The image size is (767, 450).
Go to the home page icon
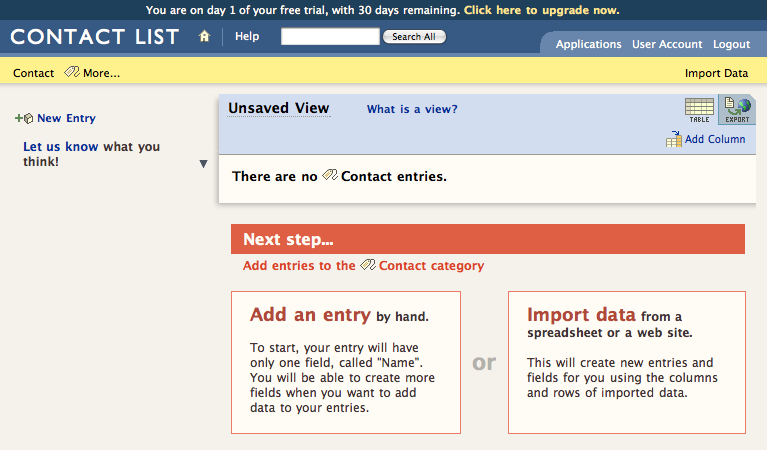point(204,36)
